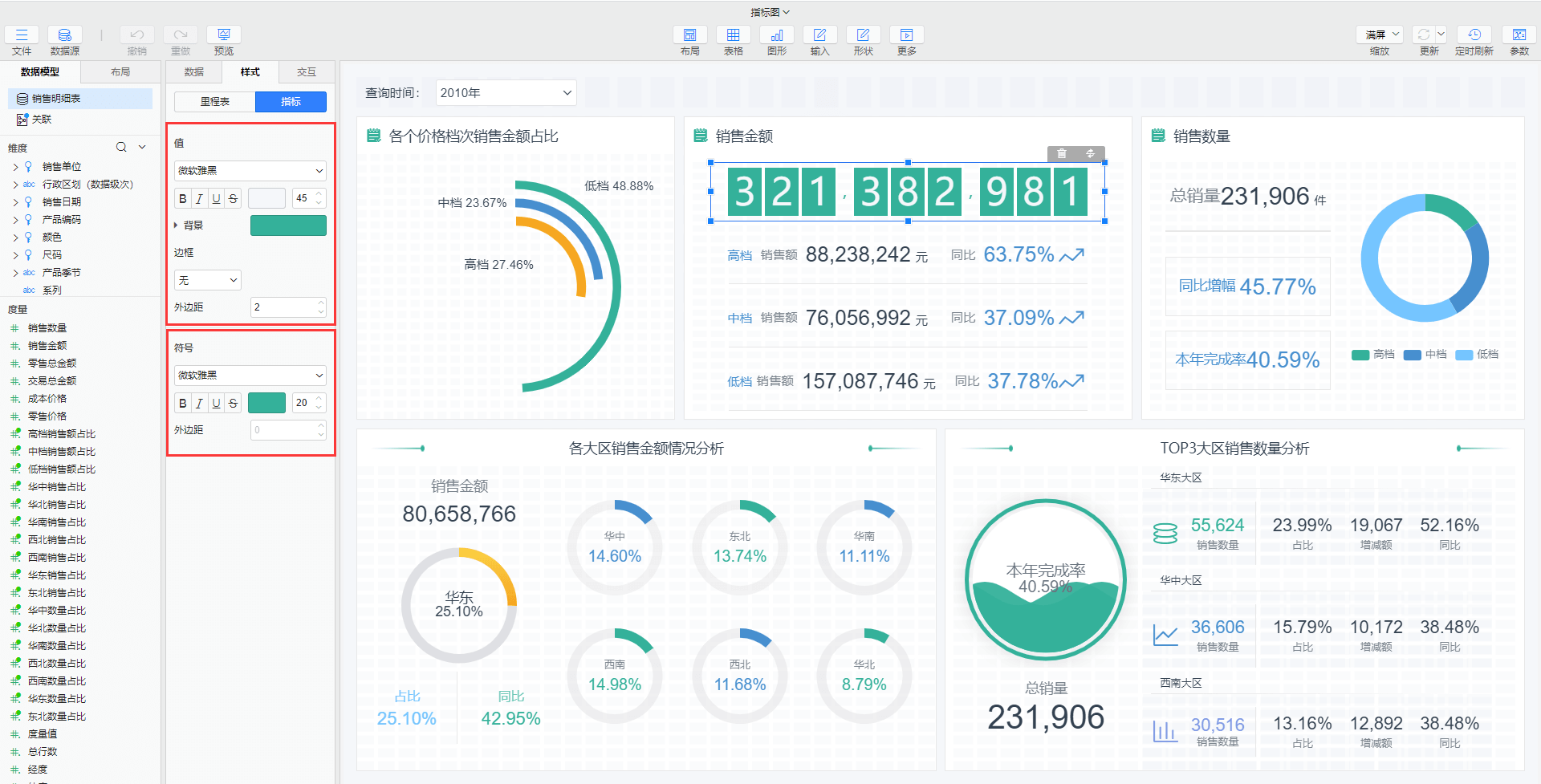Select the 指标 style button
Image resolution: width=1541 pixels, height=784 pixels.
[291, 102]
